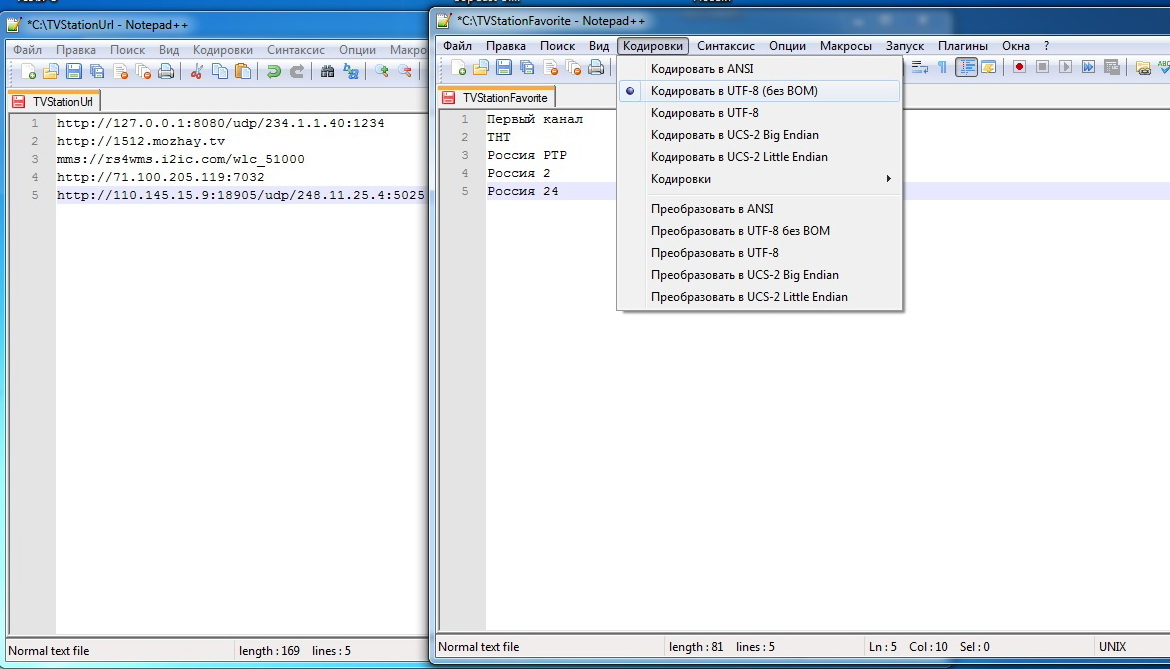Open the Запуск menu

[905, 46]
